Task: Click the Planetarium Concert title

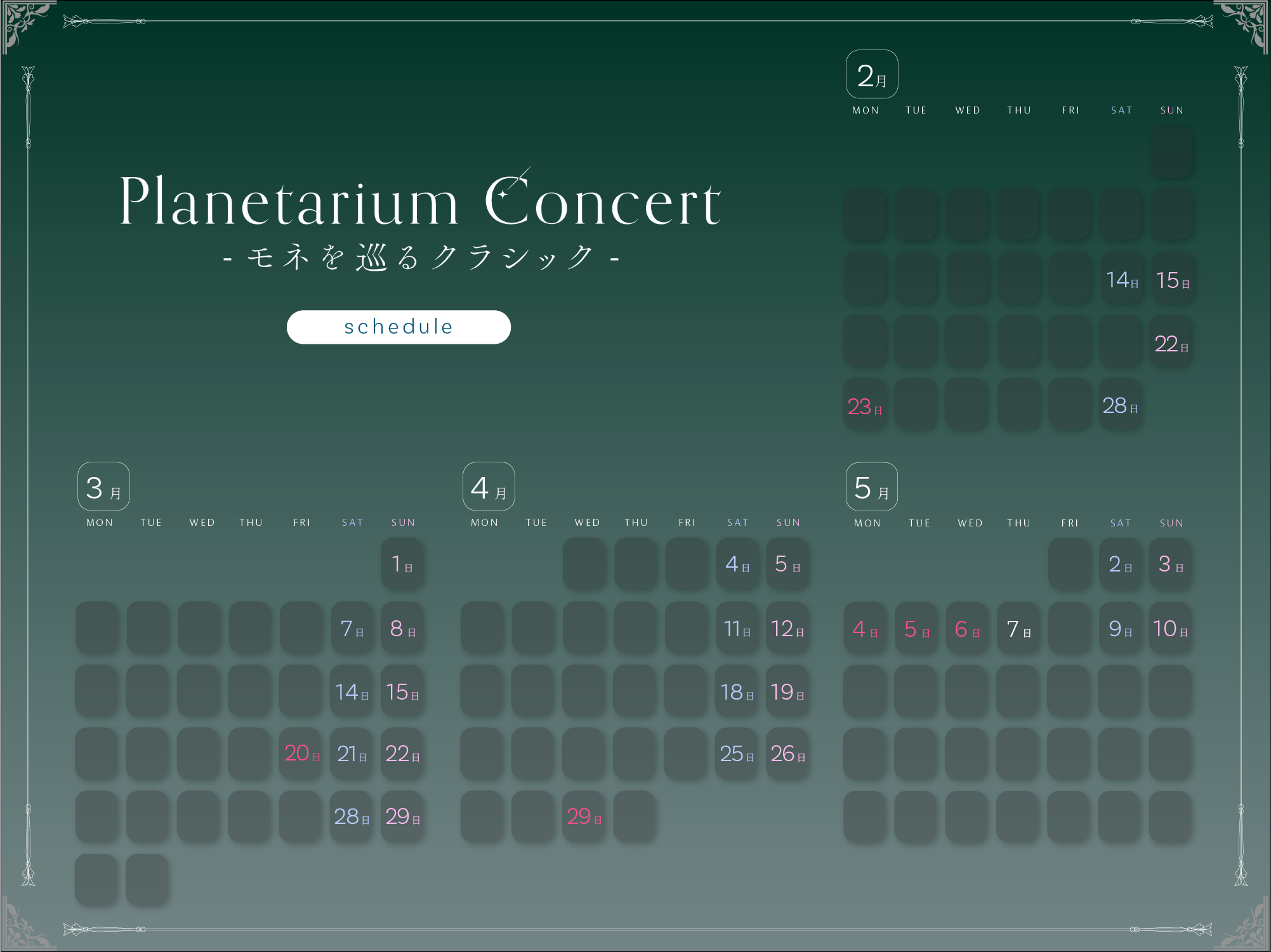Action: click(420, 201)
